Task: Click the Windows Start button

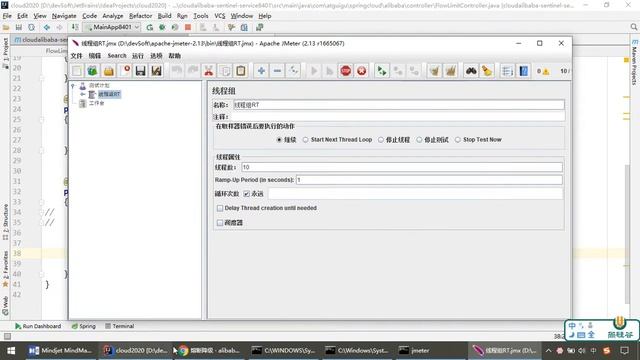Action: tap(11, 351)
